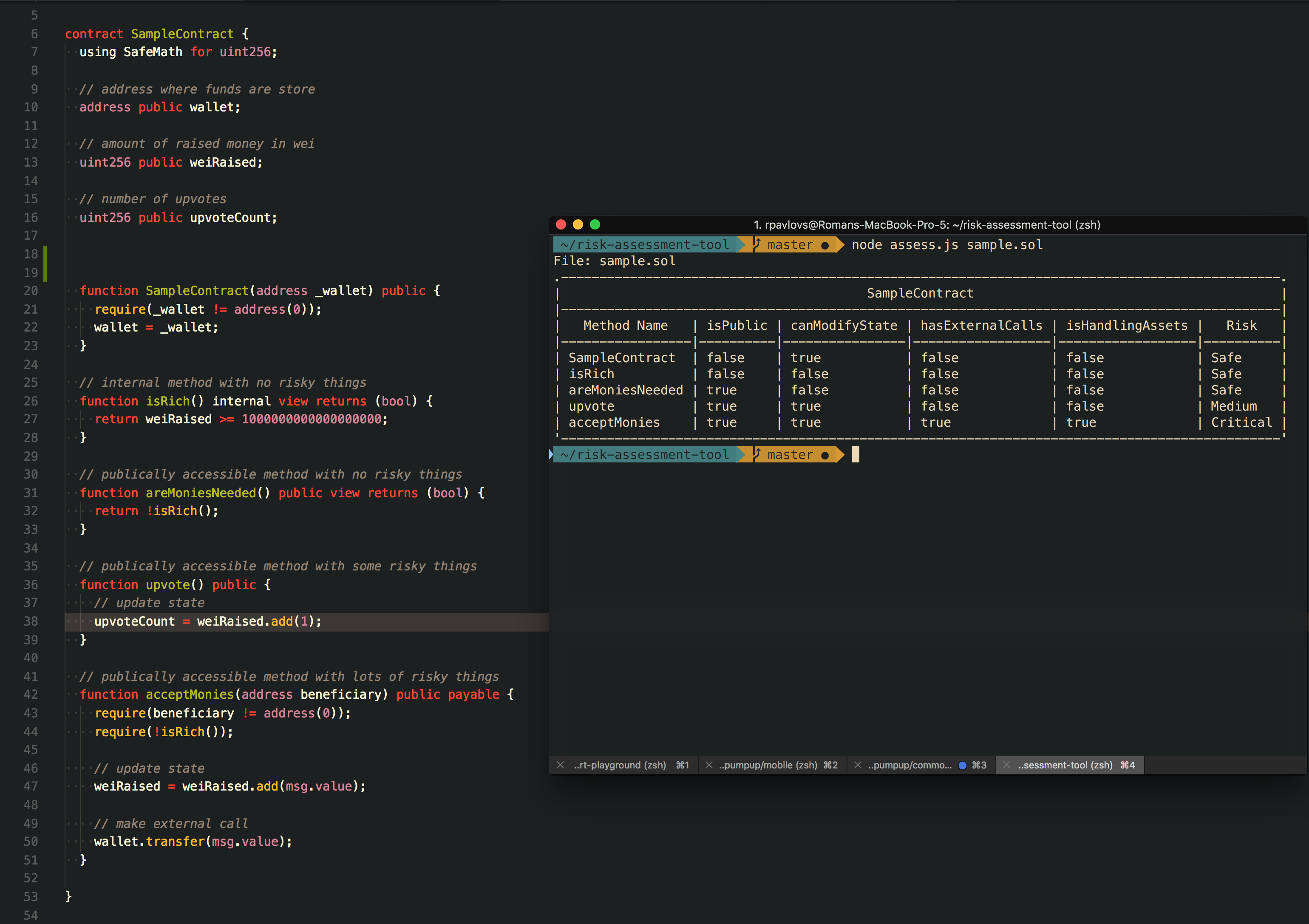
Task: Click line number 20 in the editor gutter
Action: click(x=31, y=291)
